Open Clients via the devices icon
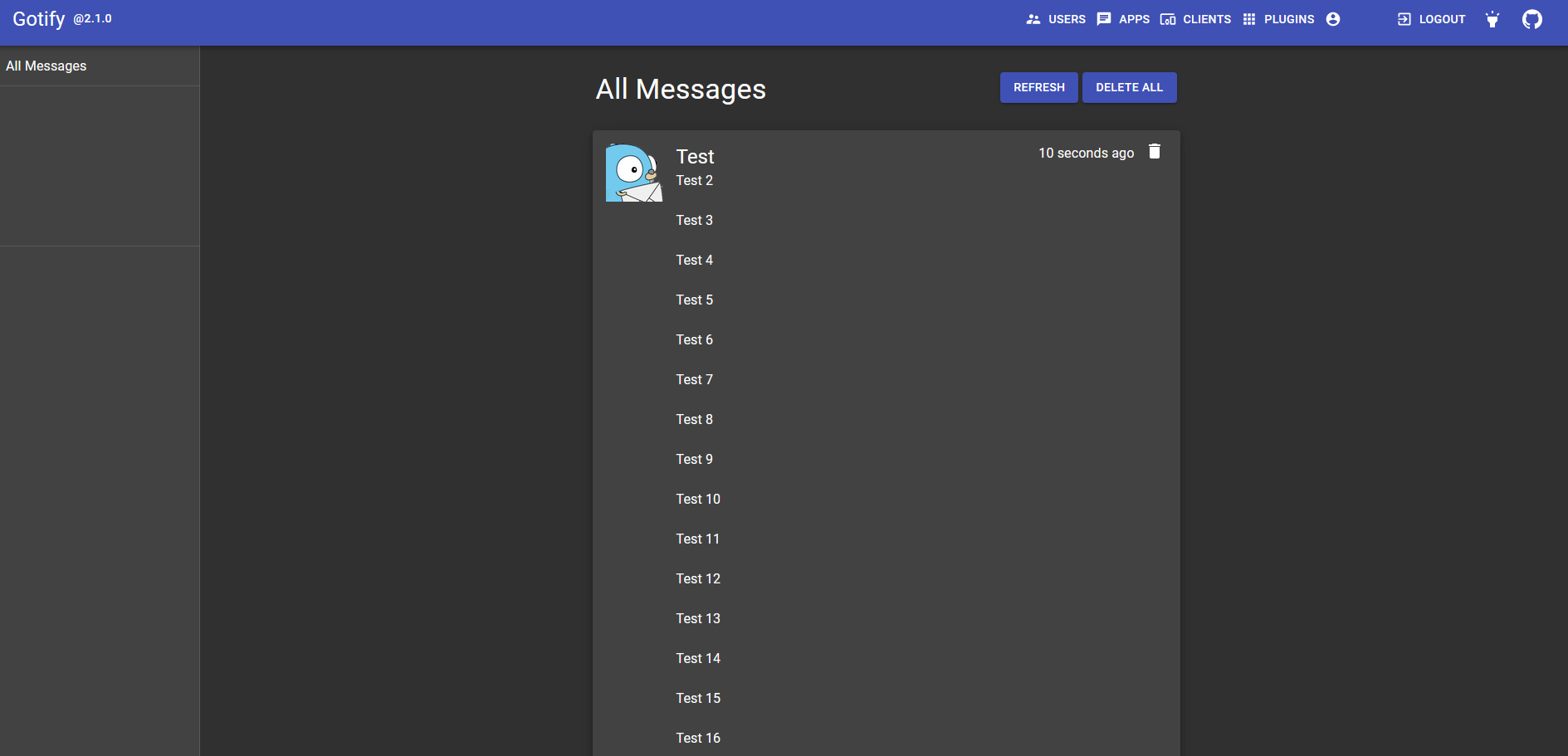Screen dimensions: 1568x756 pos(1170,18)
